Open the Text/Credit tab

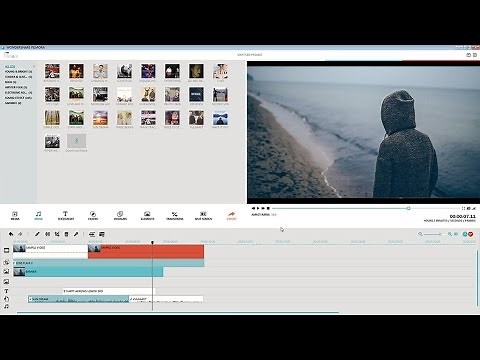click(x=66, y=215)
